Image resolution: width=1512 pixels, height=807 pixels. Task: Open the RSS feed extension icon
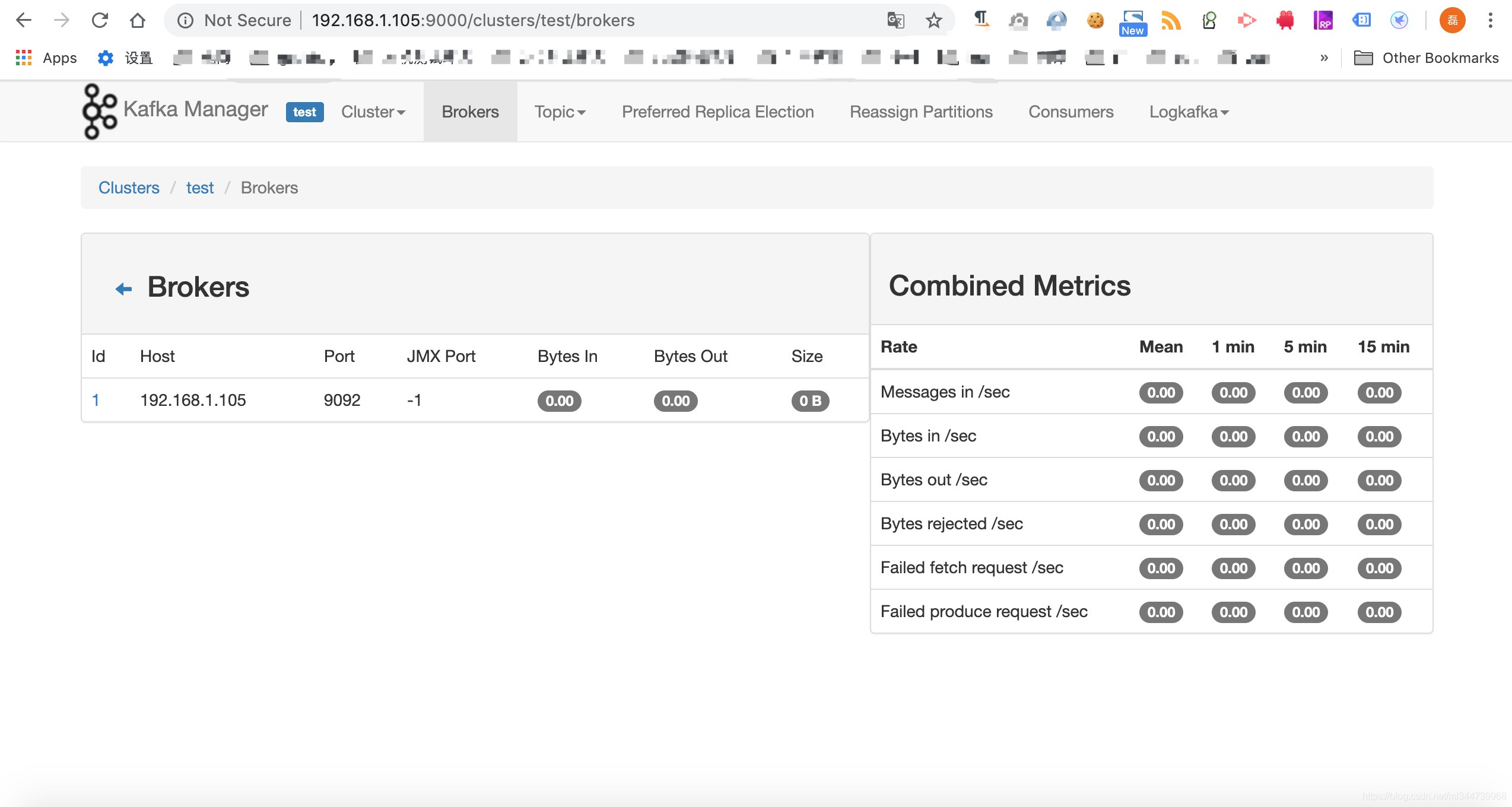pyautogui.click(x=1171, y=20)
